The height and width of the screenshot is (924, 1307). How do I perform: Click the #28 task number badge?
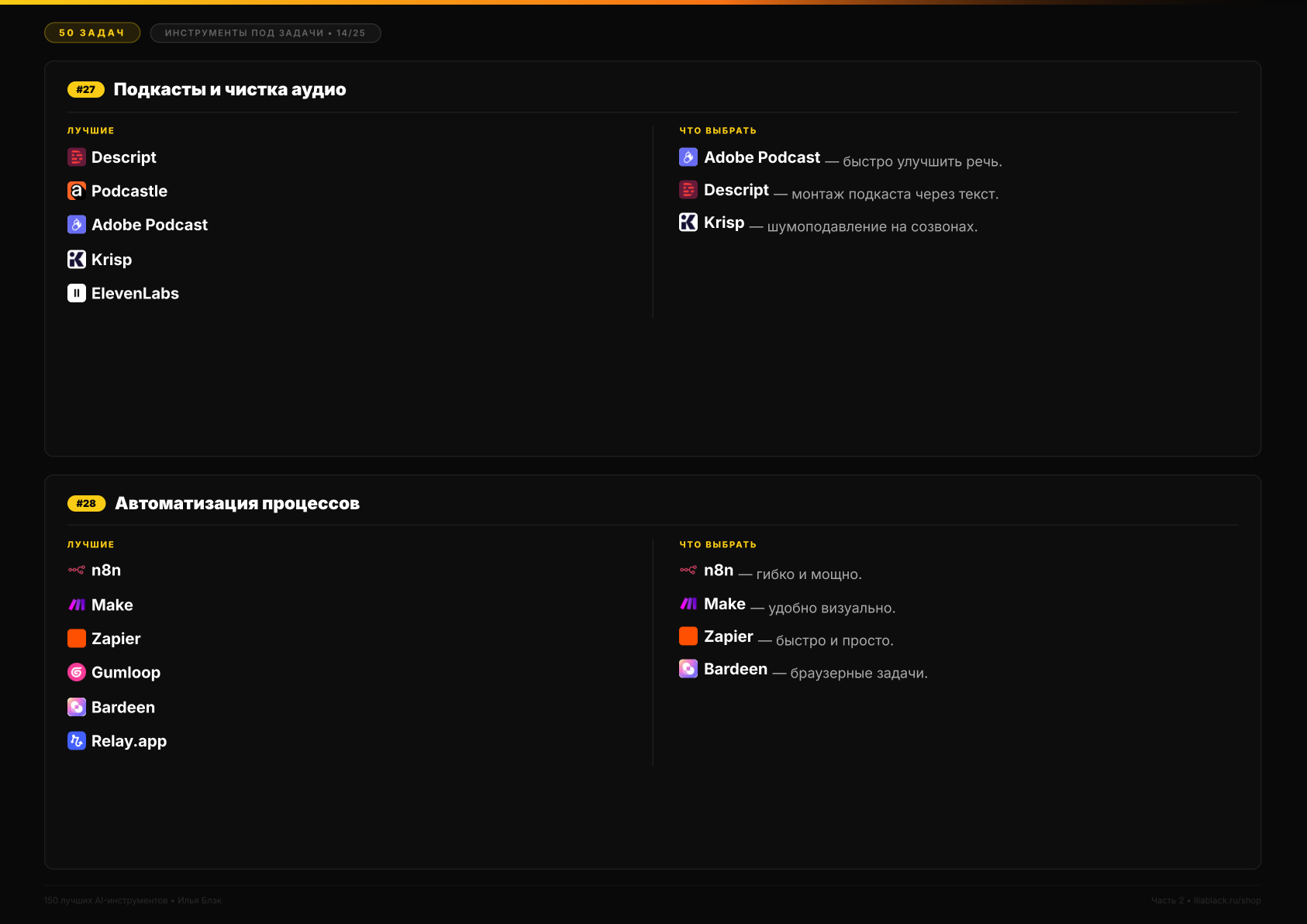tap(86, 504)
